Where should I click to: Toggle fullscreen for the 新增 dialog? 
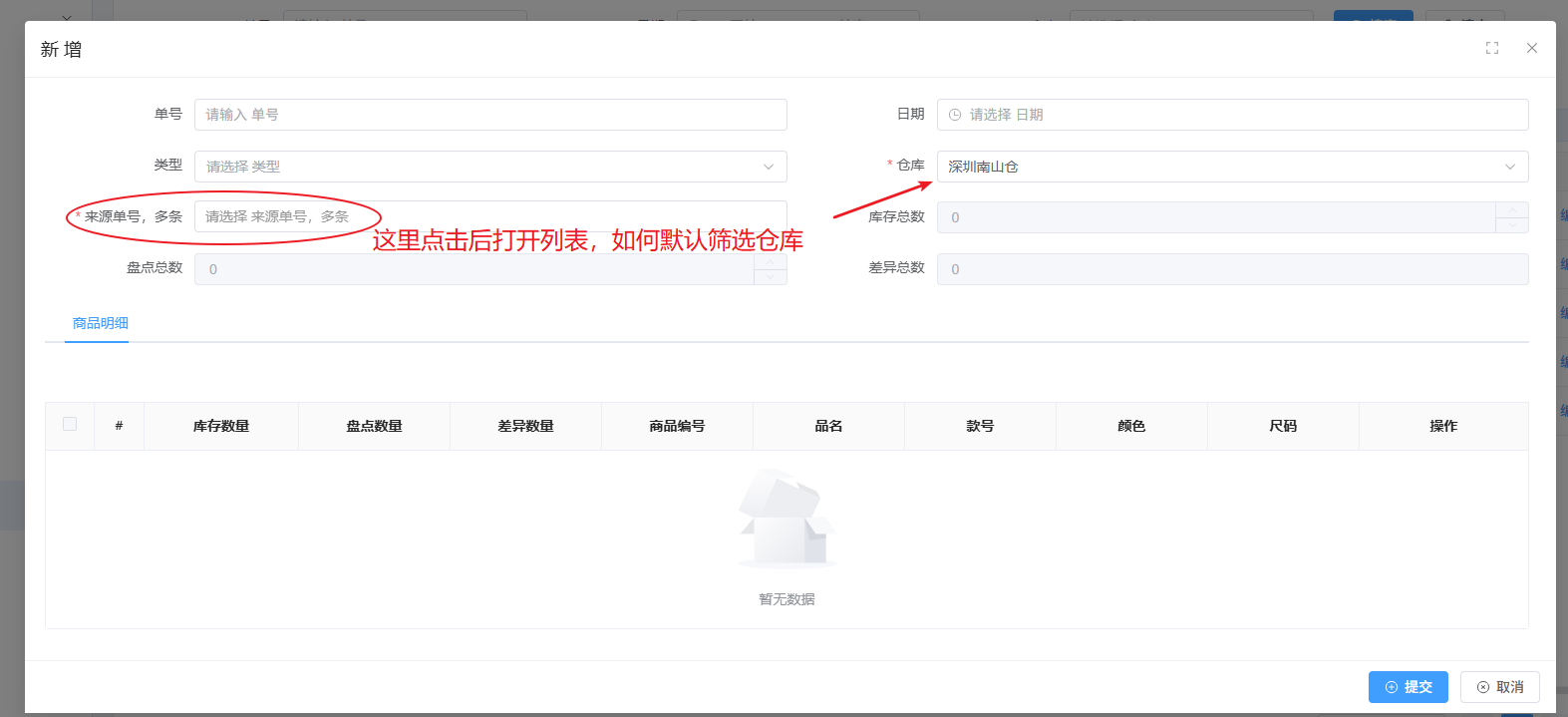pyautogui.click(x=1491, y=48)
